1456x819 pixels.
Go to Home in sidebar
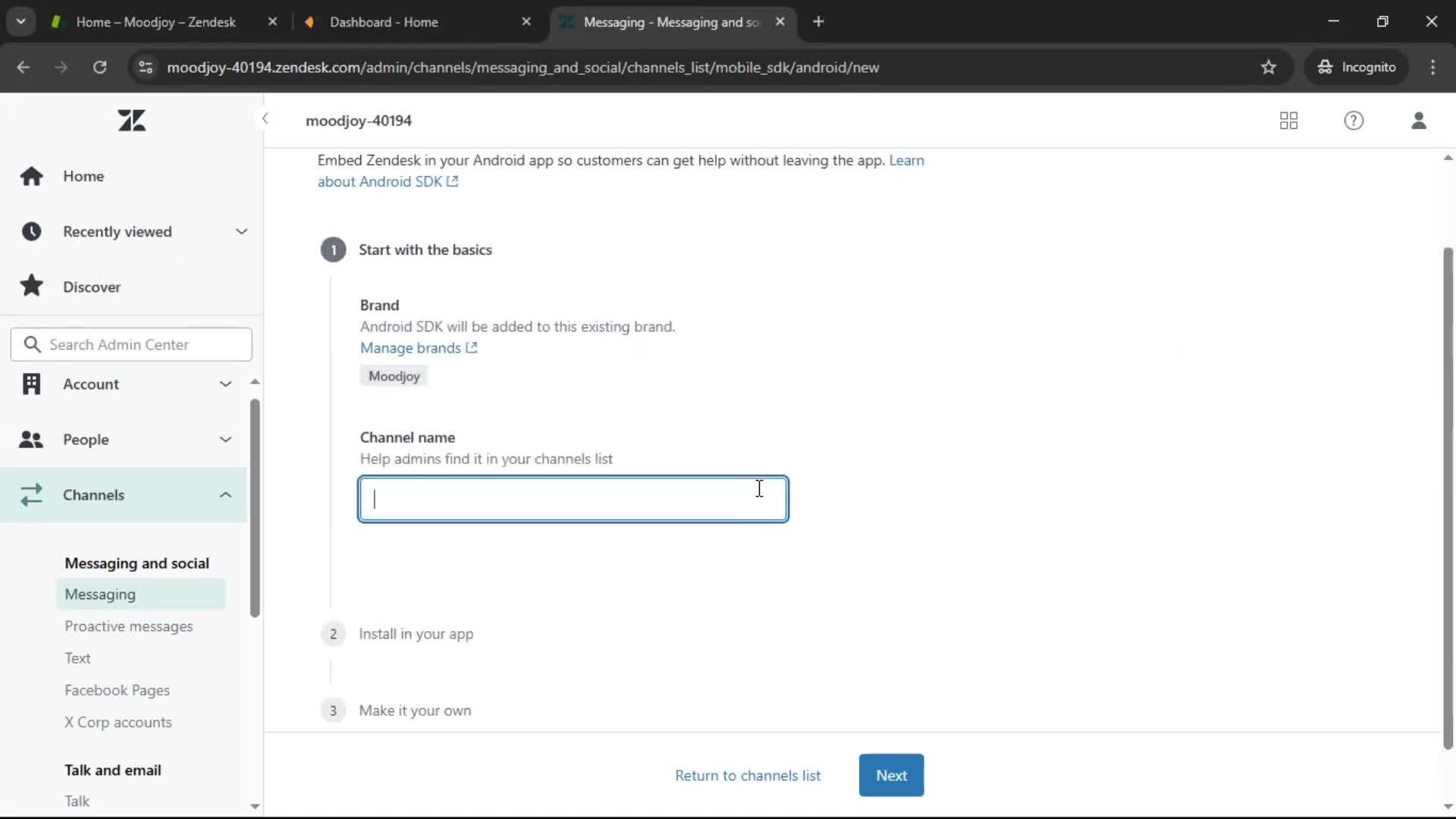(83, 176)
